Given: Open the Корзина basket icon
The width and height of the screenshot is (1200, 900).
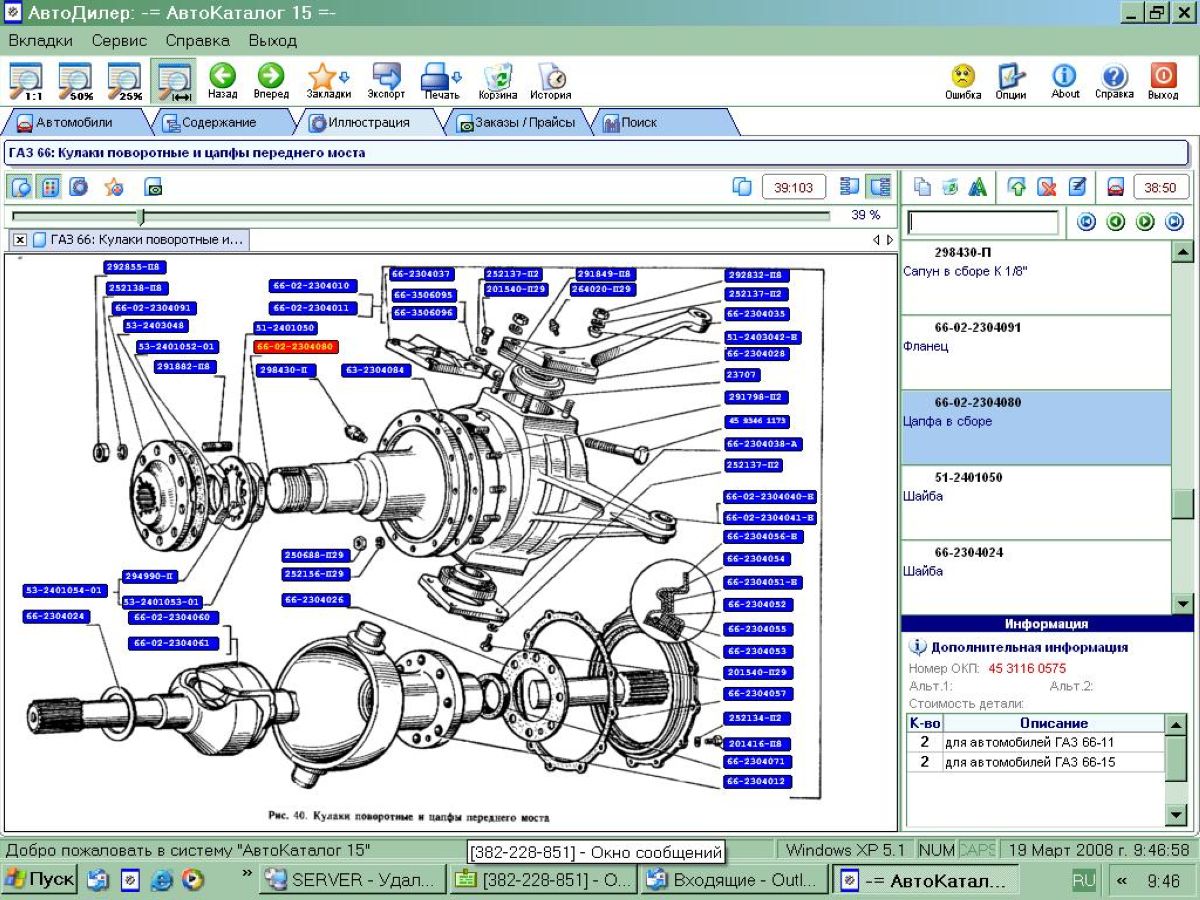Looking at the screenshot, I should (x=497, y=80).
